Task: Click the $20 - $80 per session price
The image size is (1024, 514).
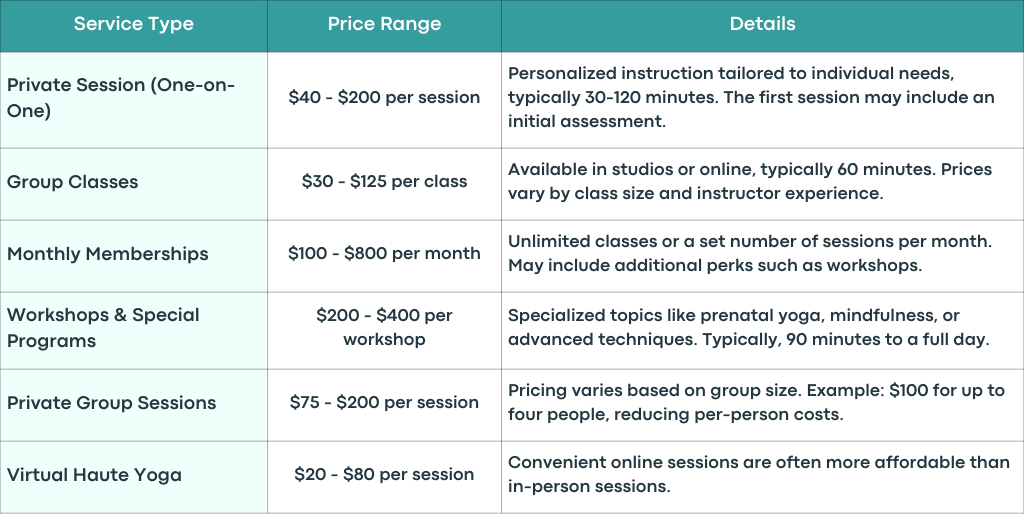Action: [384, 474]
